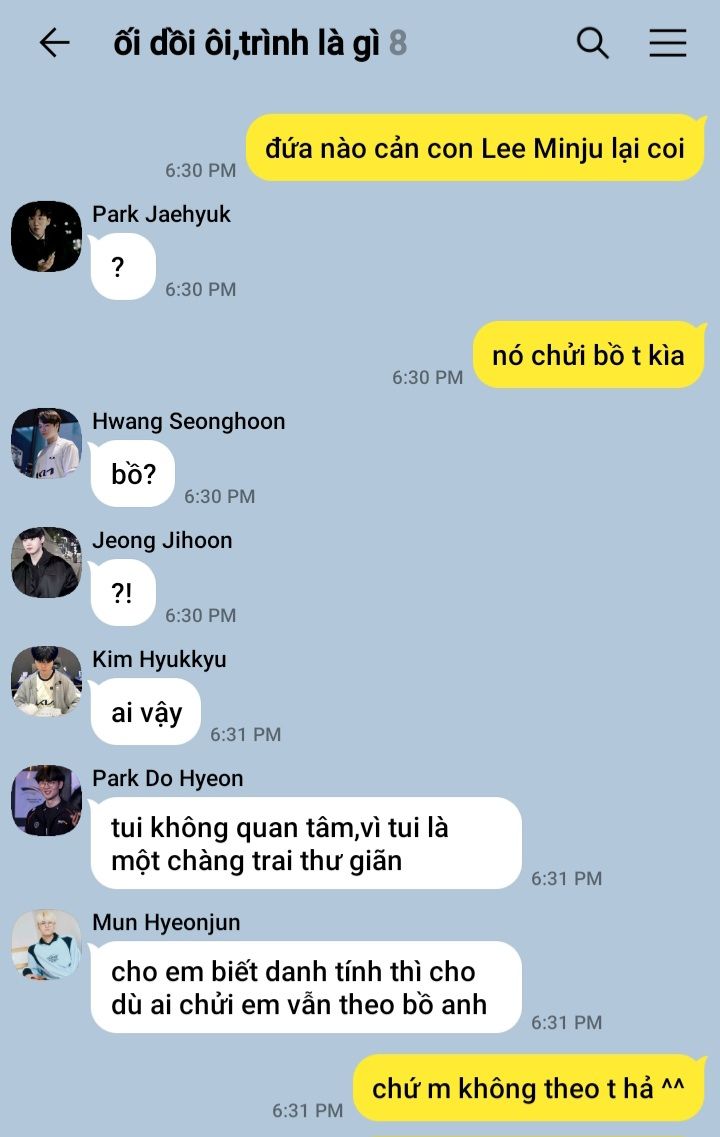The image size is (720, 1137).
Task: Select yellow message mentioning Lee Minju
Action: [475, 148]
